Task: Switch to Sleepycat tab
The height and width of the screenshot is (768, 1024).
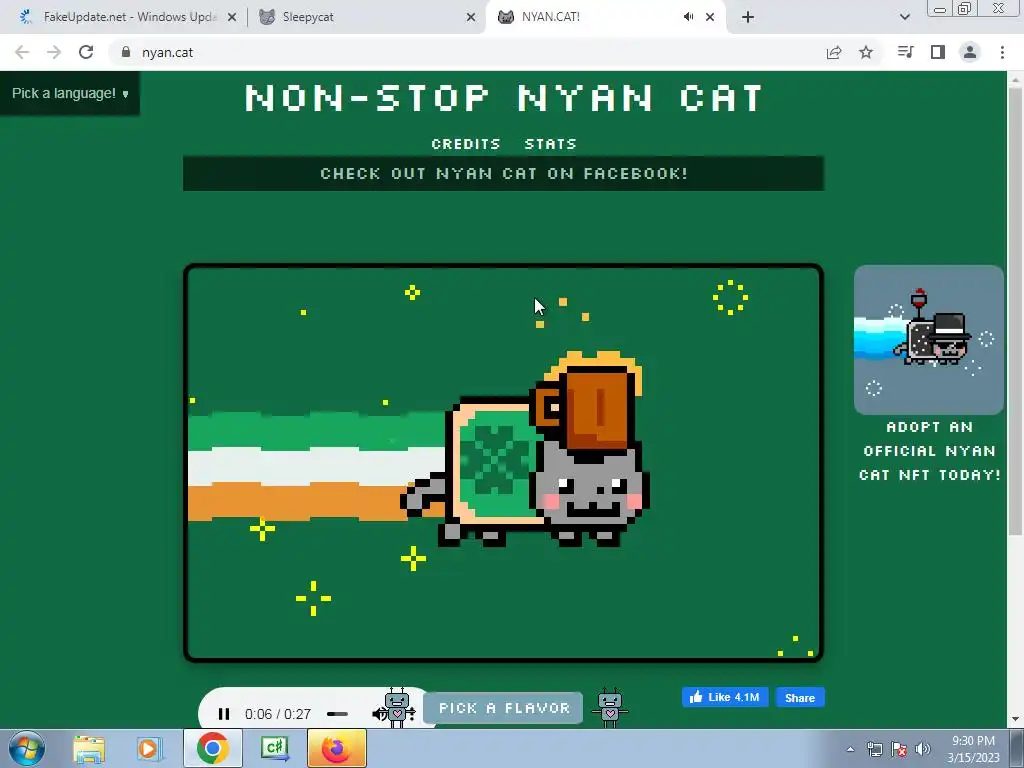Action: pyautogui.click(x=366, y=17)
